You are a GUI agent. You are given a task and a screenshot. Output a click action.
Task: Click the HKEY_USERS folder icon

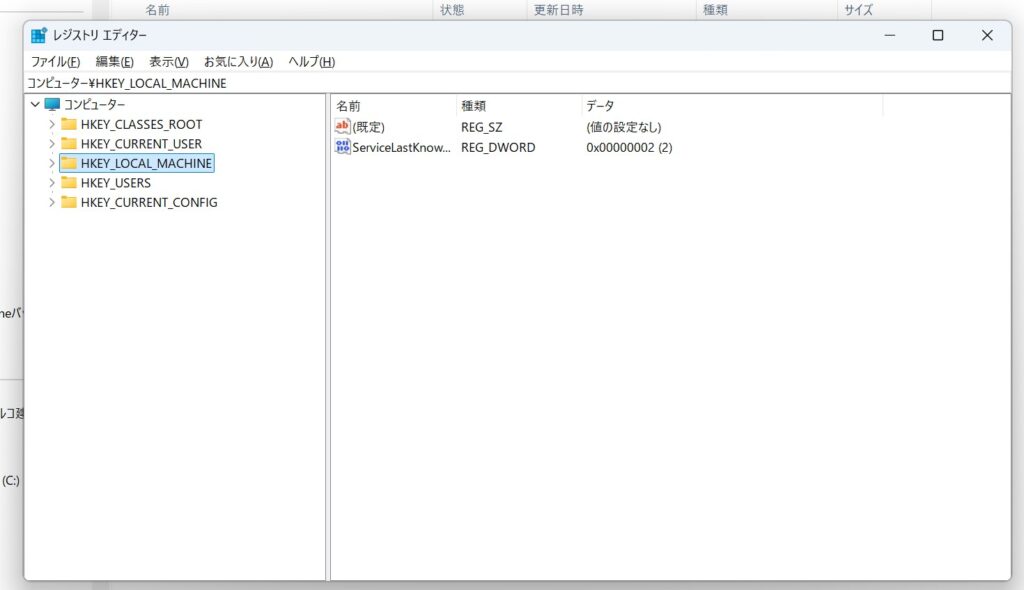[69, 182]
